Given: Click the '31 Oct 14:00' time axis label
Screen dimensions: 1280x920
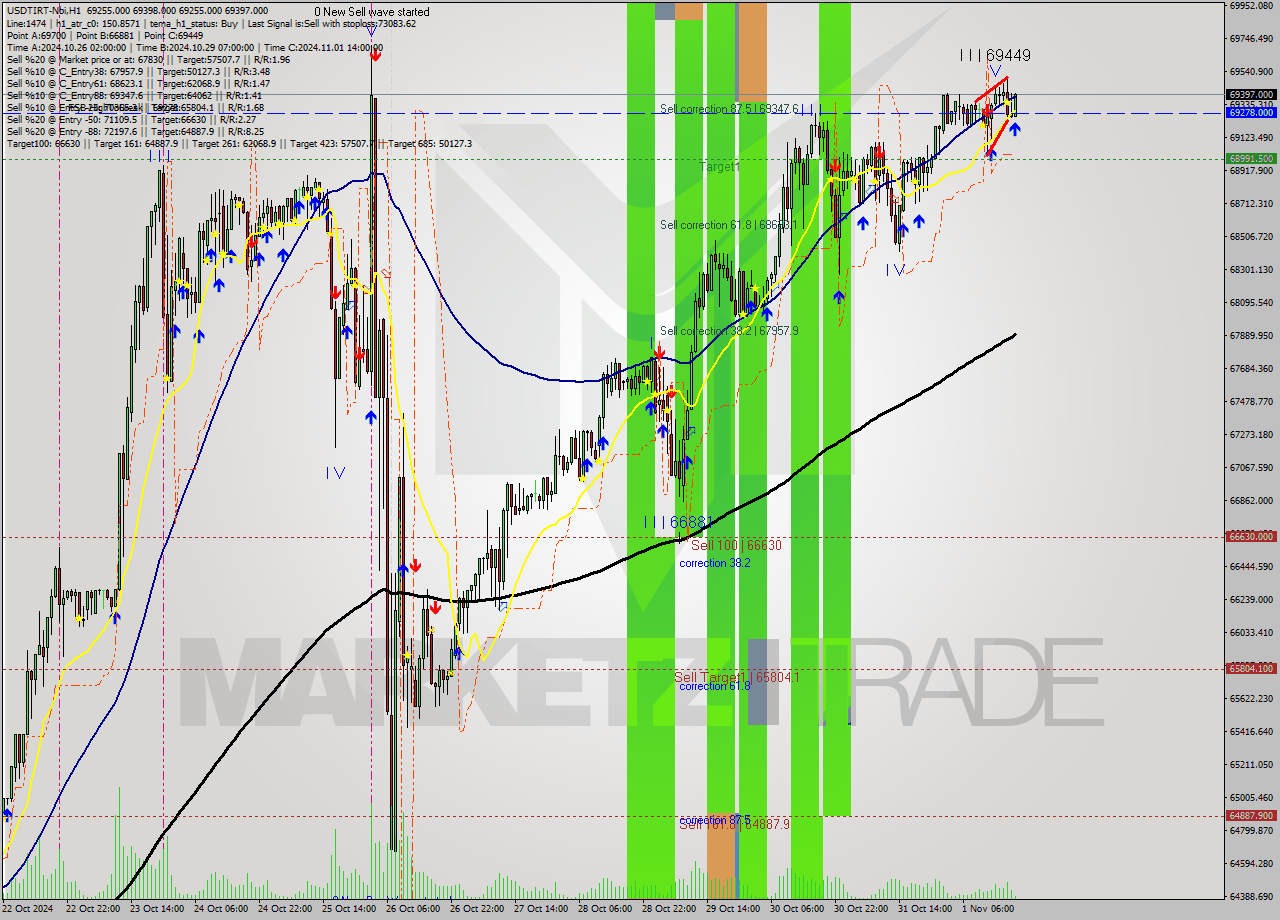Looking at the screenshot, I should pos(926,908).
